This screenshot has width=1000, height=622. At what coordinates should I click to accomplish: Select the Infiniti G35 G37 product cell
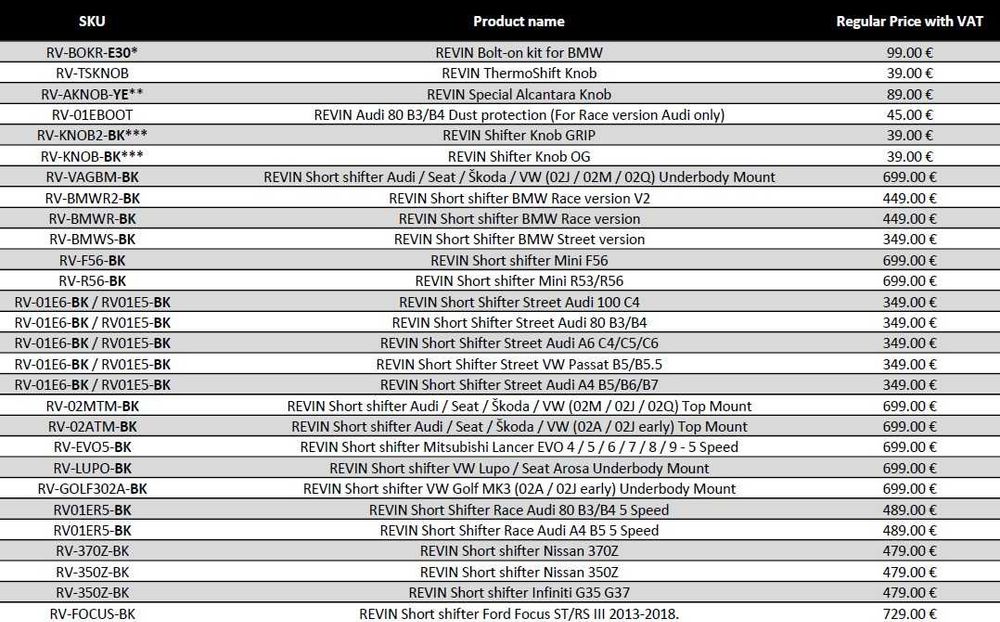(x=519, y=592)
